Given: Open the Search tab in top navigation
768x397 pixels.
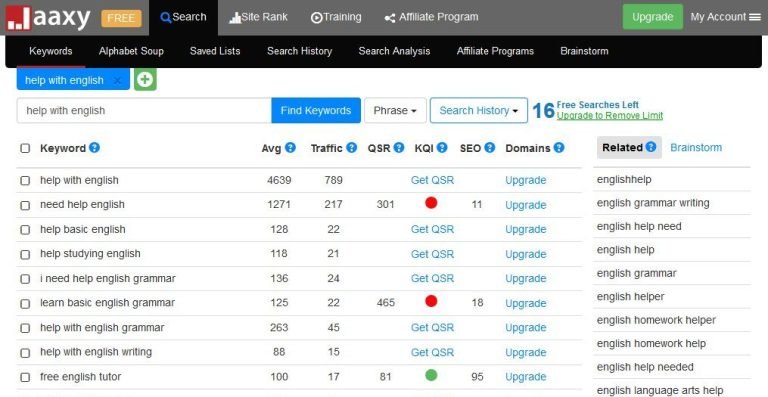Looking at the screenshot, I should coord(183,18).
